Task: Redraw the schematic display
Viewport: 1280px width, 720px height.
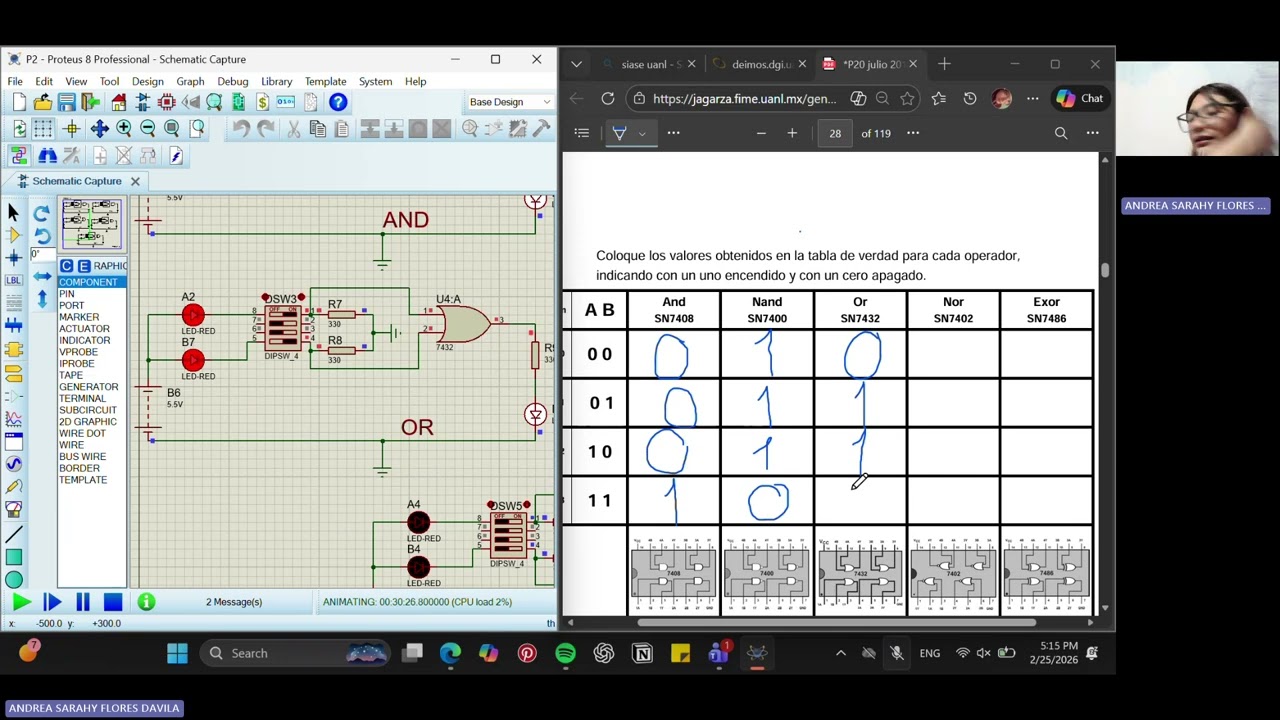Action: [19, 128]
